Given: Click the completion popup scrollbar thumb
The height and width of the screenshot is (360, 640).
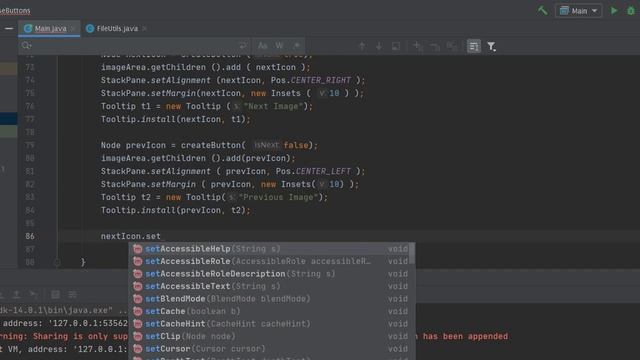Looking at the screenshot, I should [x=412, y=253].
